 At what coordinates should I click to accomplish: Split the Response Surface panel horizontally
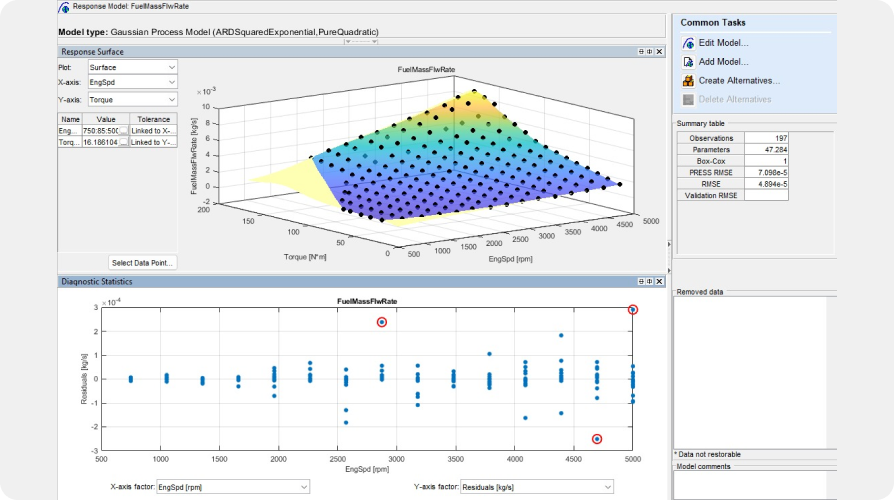pos(641,52)
